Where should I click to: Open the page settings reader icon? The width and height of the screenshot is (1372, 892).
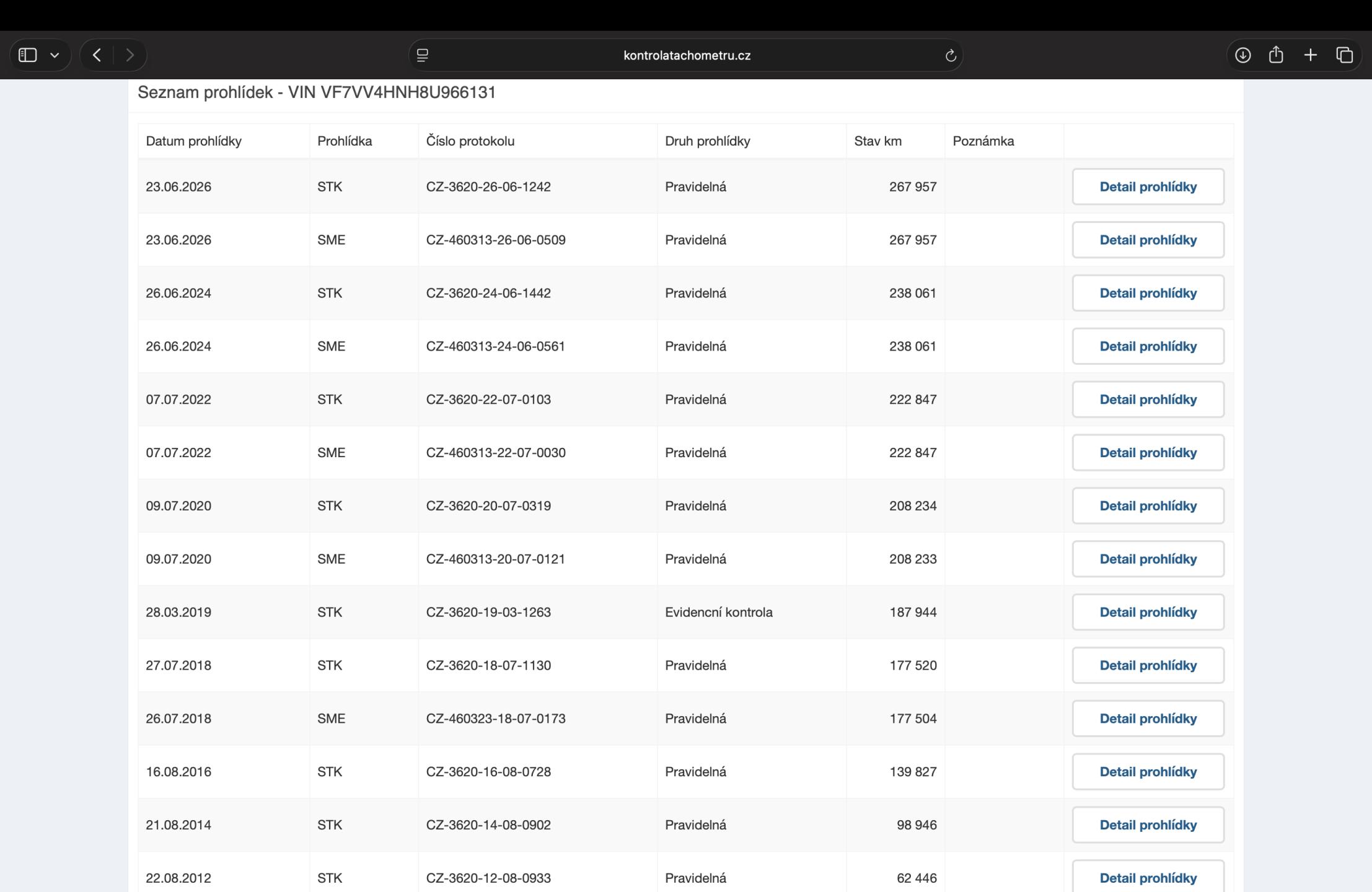pyautogui.click(x=423, y=55)
